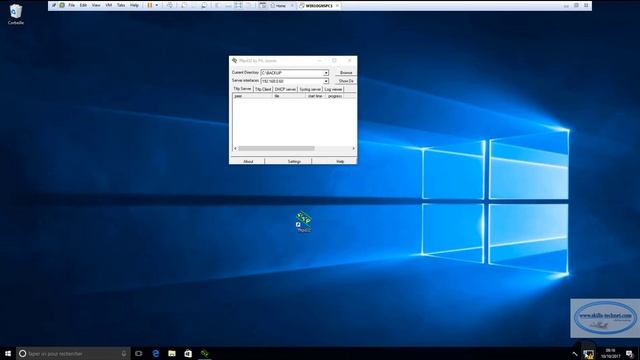Click the VMware fullscreen toolbar icon

(238, 5)
